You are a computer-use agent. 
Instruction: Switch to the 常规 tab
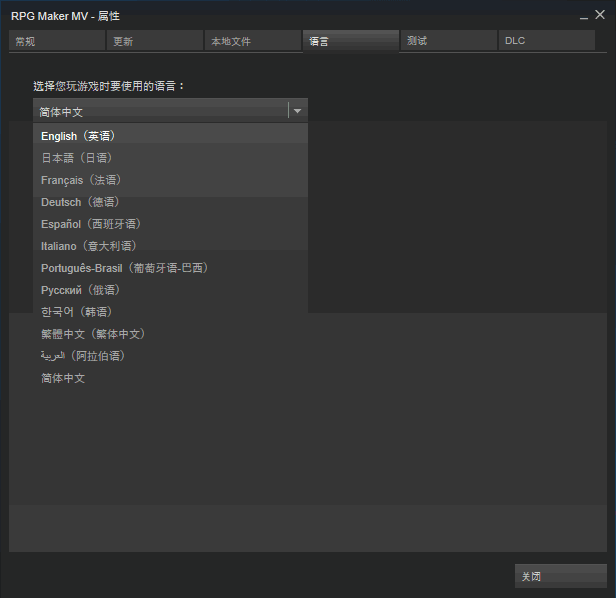(57, 41)
